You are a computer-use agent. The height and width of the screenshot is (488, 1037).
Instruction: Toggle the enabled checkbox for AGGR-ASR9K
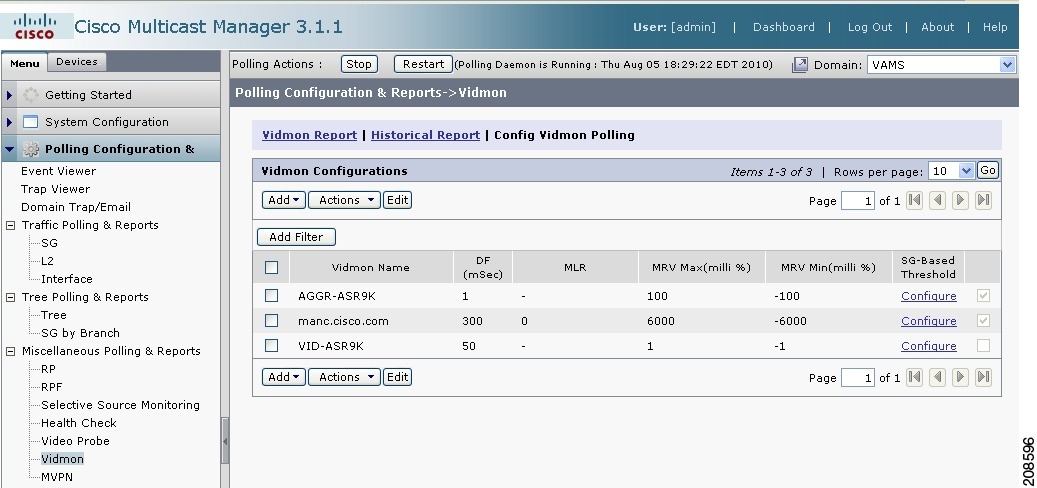983,296
